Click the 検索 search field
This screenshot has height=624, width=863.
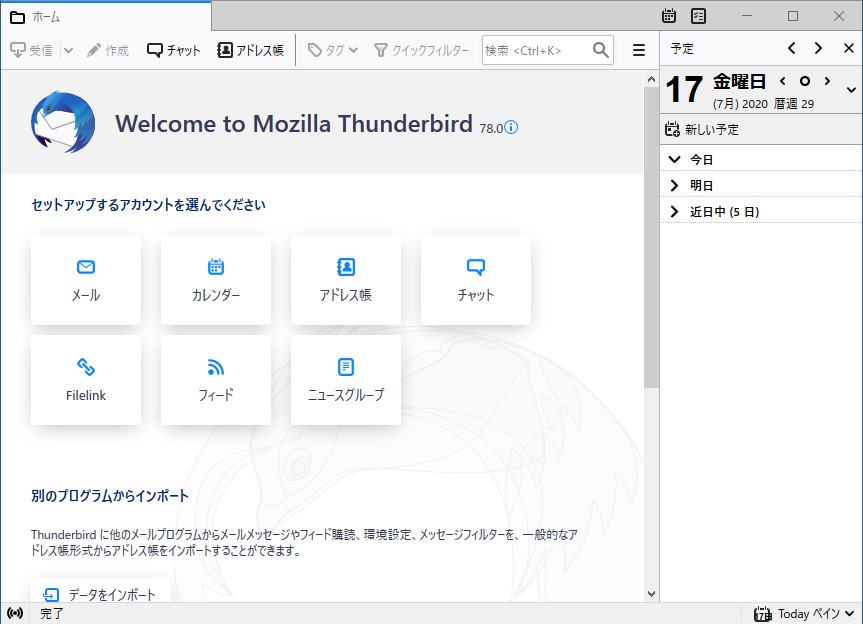pyautogui.click(x=540, y=49)
